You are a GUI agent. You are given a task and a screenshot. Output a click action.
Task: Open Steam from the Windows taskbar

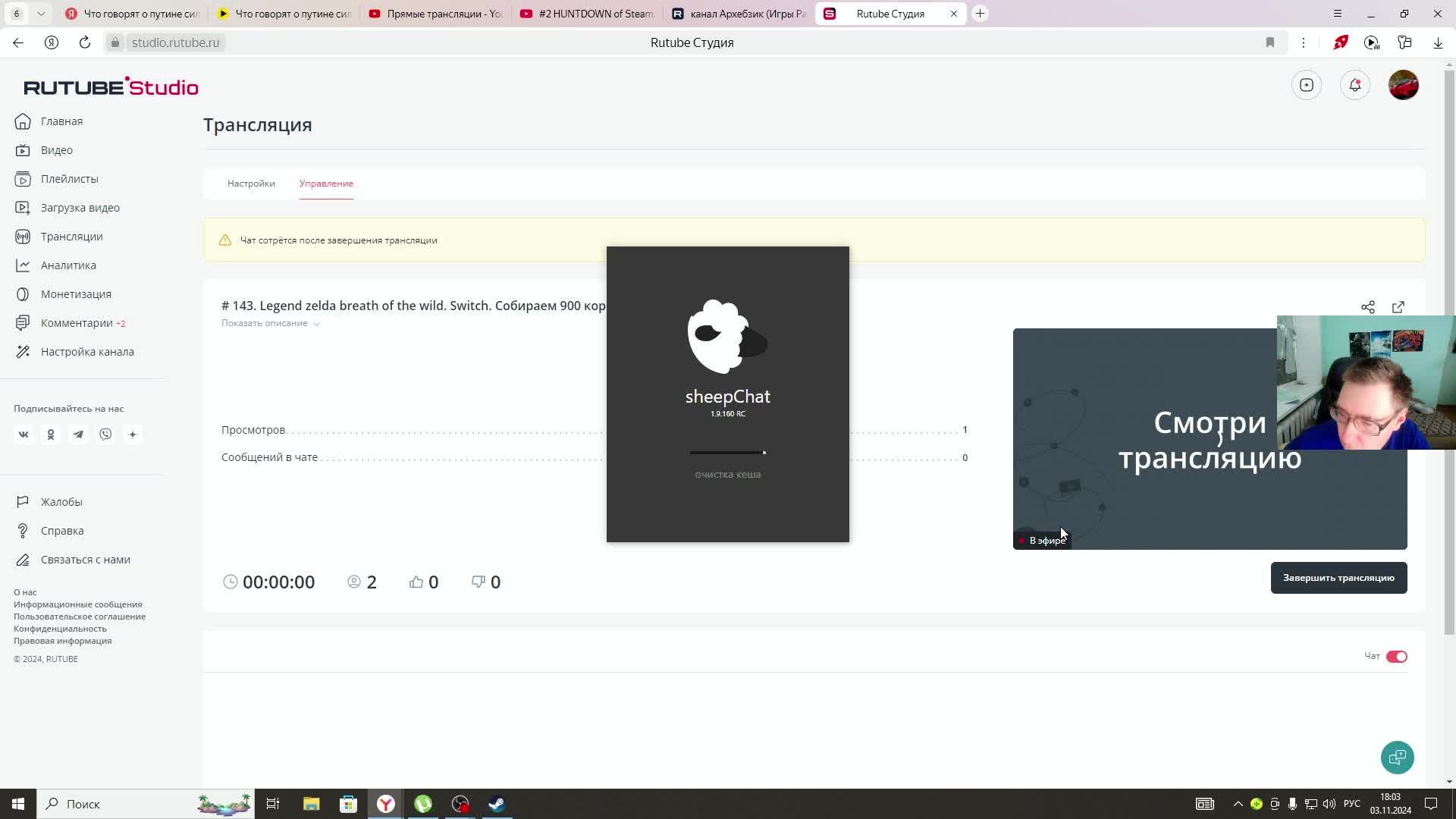497,804
